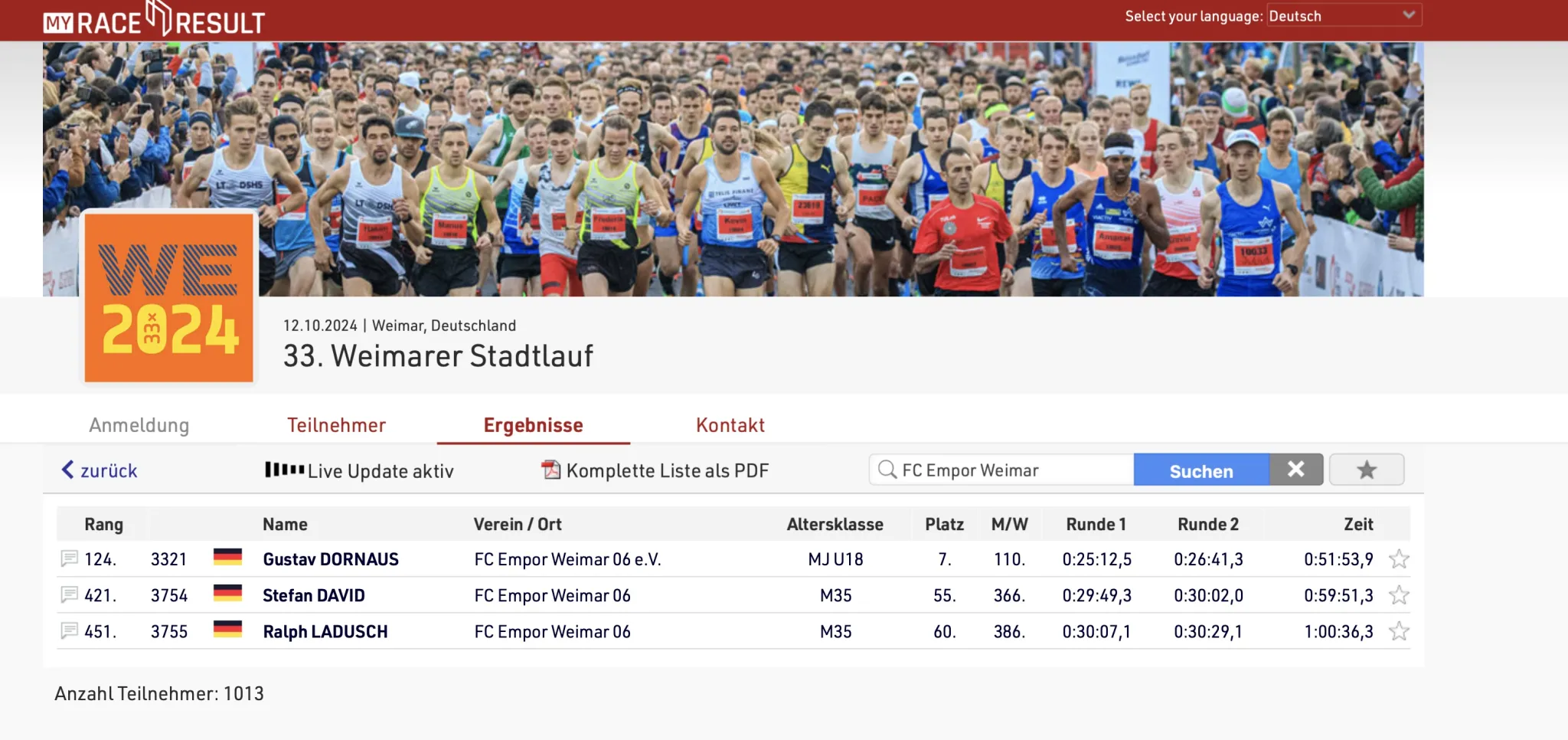
Task: Open comment icon for Ralph LADUSCH row
Action: 69,630
